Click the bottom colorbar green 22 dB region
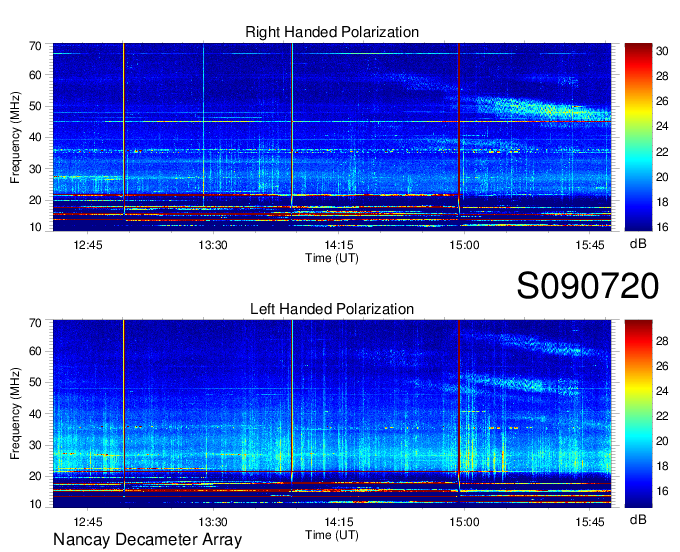The height and width of the screenshot is (552, 680). (x=638, y=416)
